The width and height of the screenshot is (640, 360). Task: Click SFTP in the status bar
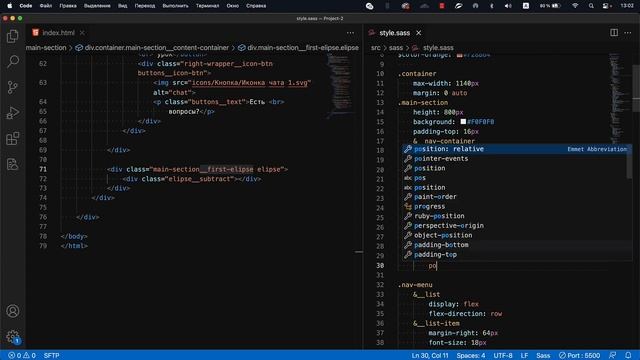pos(51,356)
